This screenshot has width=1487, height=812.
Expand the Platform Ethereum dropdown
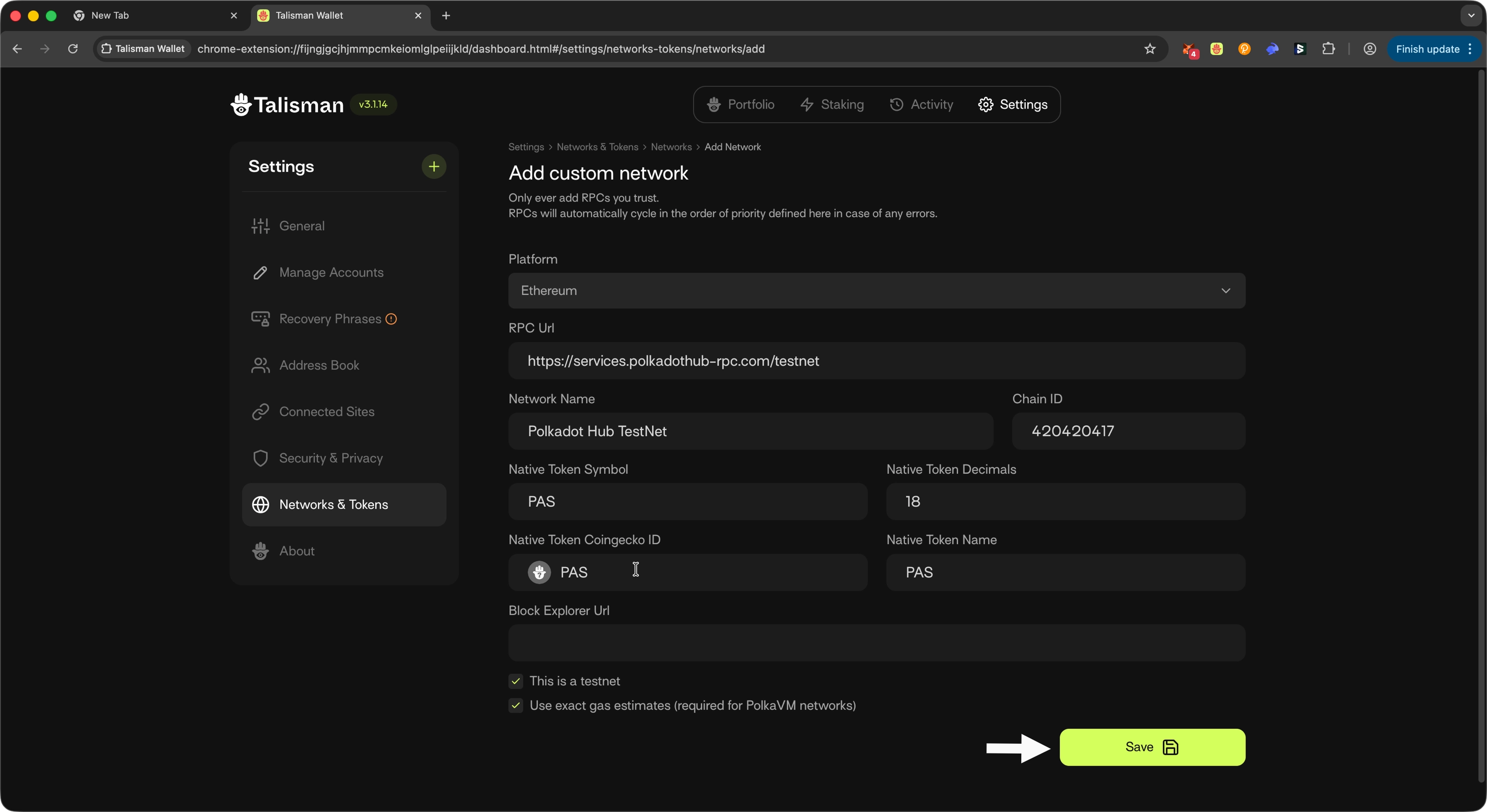876,290
